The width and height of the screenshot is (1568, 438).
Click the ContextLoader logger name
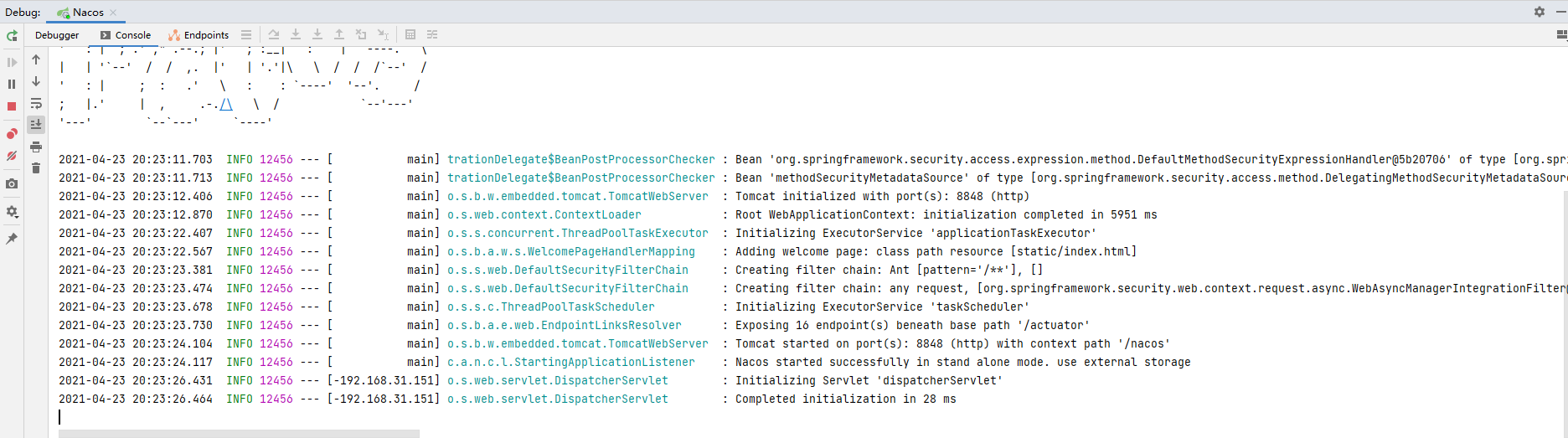pos(544,214)
